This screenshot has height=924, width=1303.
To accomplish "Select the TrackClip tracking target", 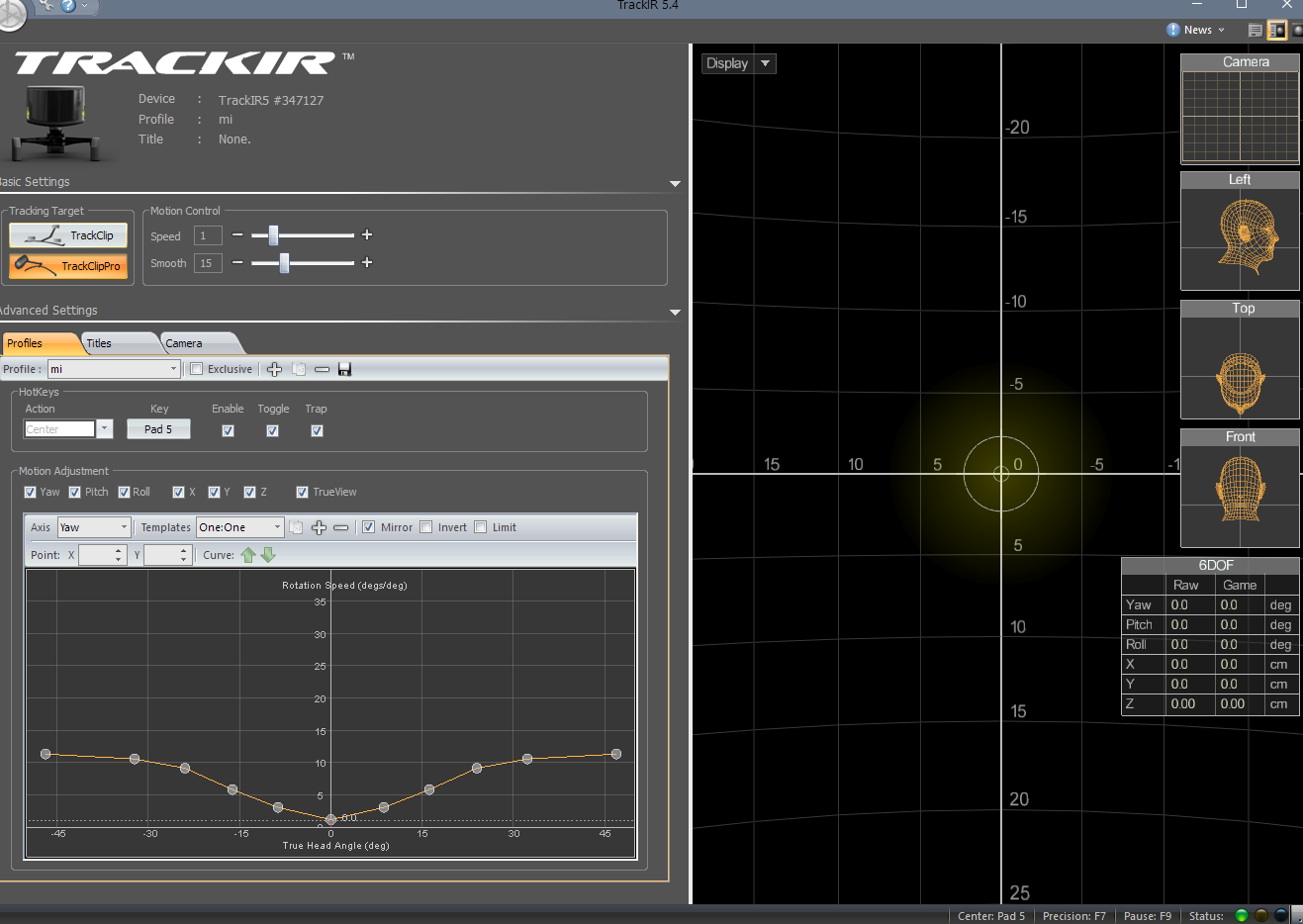I will [x=68, y=235].
